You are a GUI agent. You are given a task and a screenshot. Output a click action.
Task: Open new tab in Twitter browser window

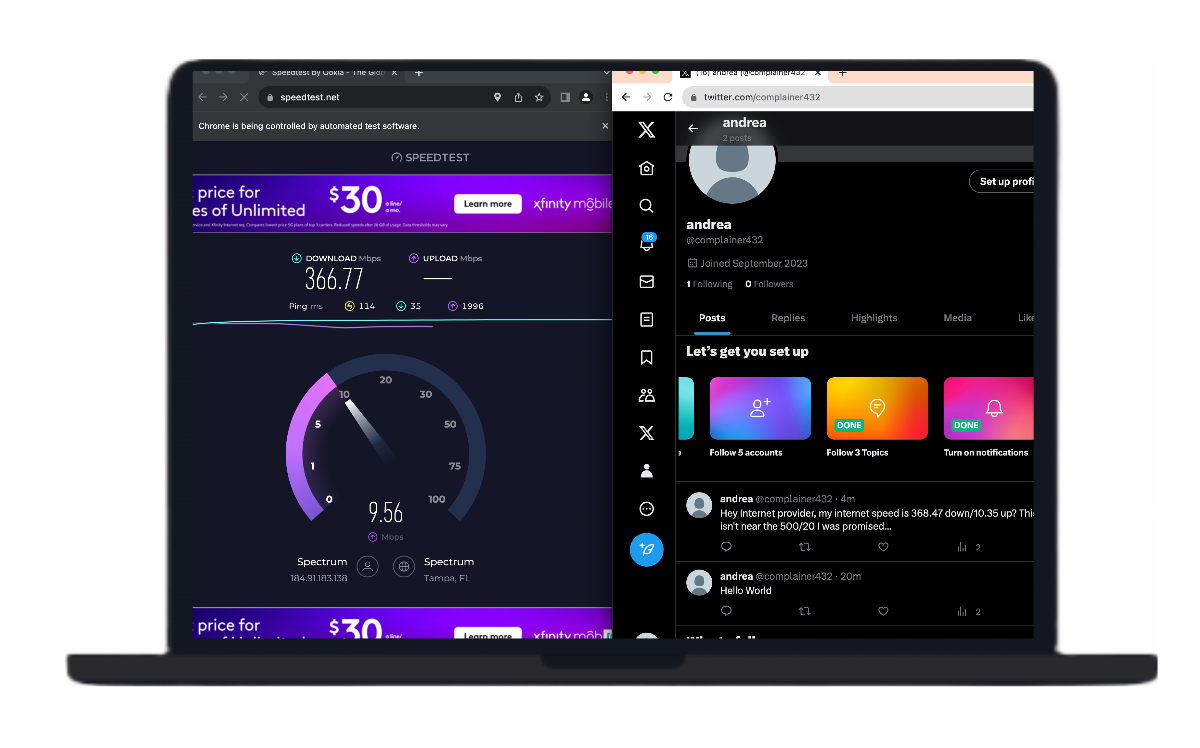coord(842,73)
